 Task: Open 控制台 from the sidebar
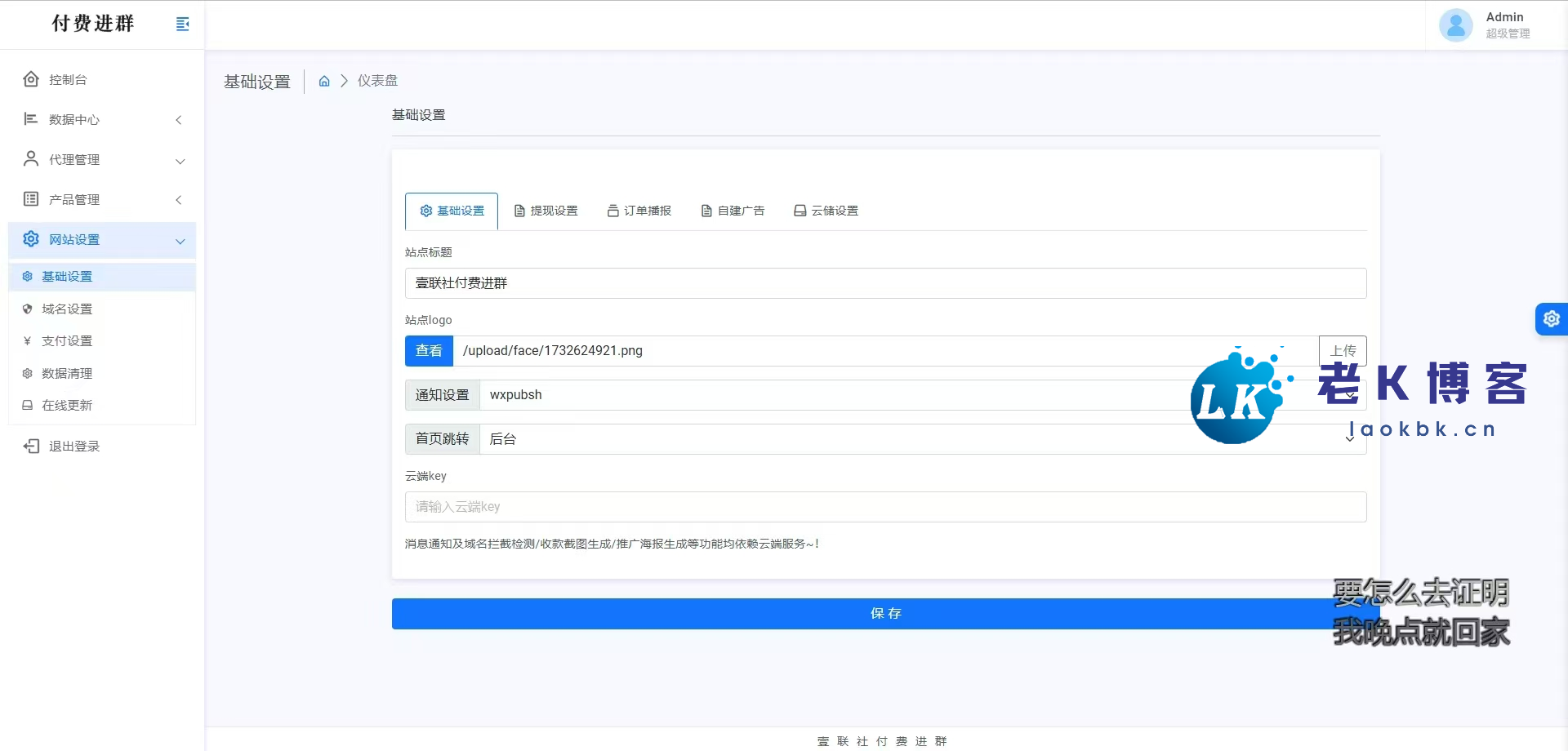(x=68, y=80)
